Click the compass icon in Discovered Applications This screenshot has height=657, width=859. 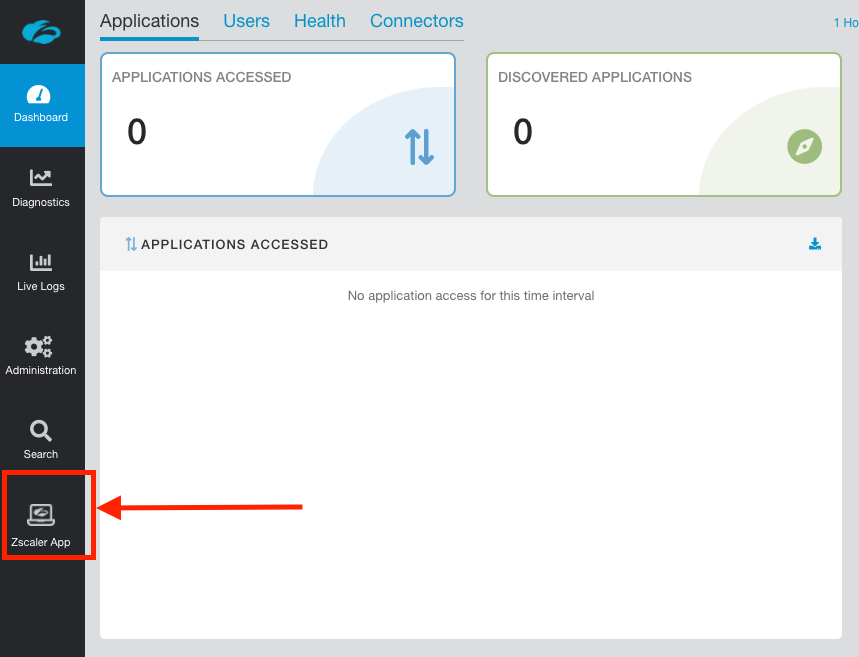click(804, 147)
